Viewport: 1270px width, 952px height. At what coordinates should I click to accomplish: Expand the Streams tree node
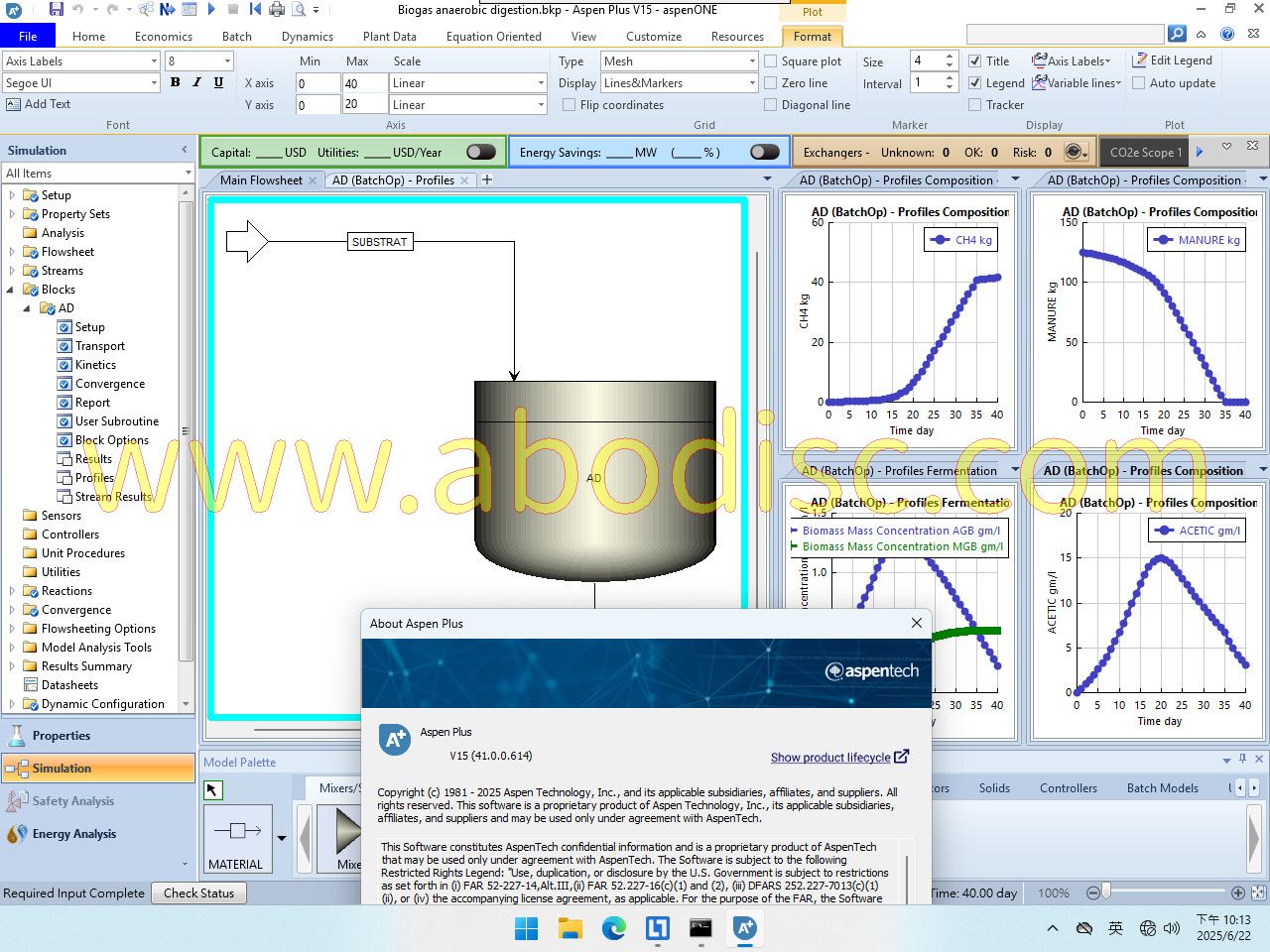point(12,271)
